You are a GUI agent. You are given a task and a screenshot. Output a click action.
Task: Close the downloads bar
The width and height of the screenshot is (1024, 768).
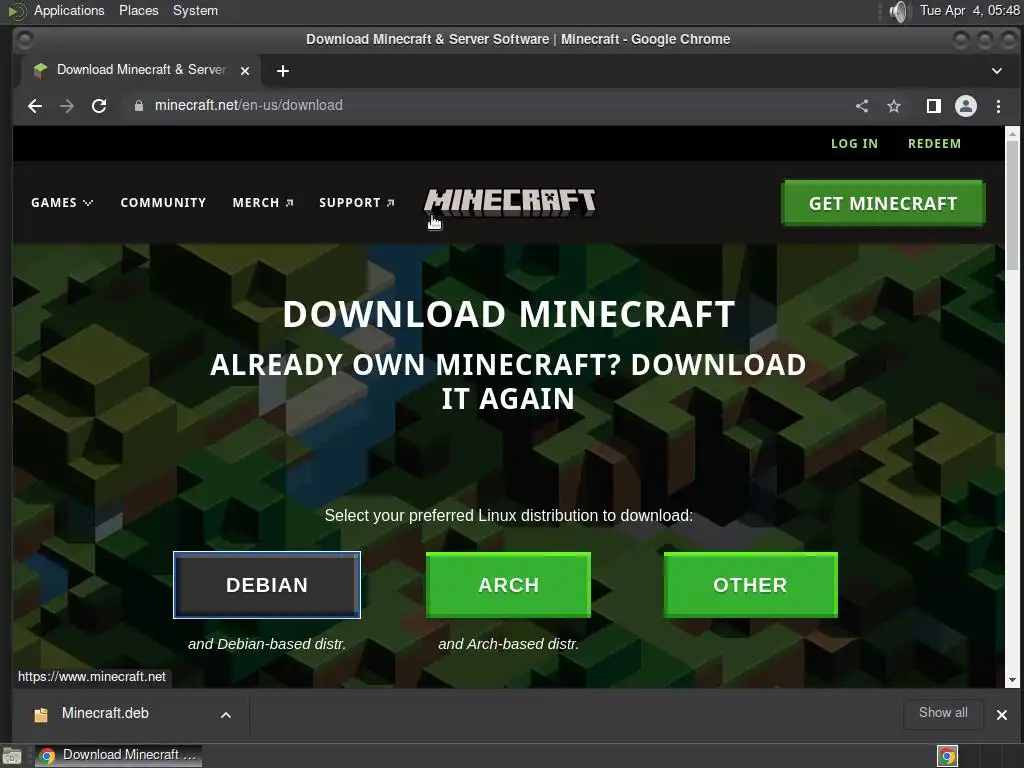click(1002, 715)
